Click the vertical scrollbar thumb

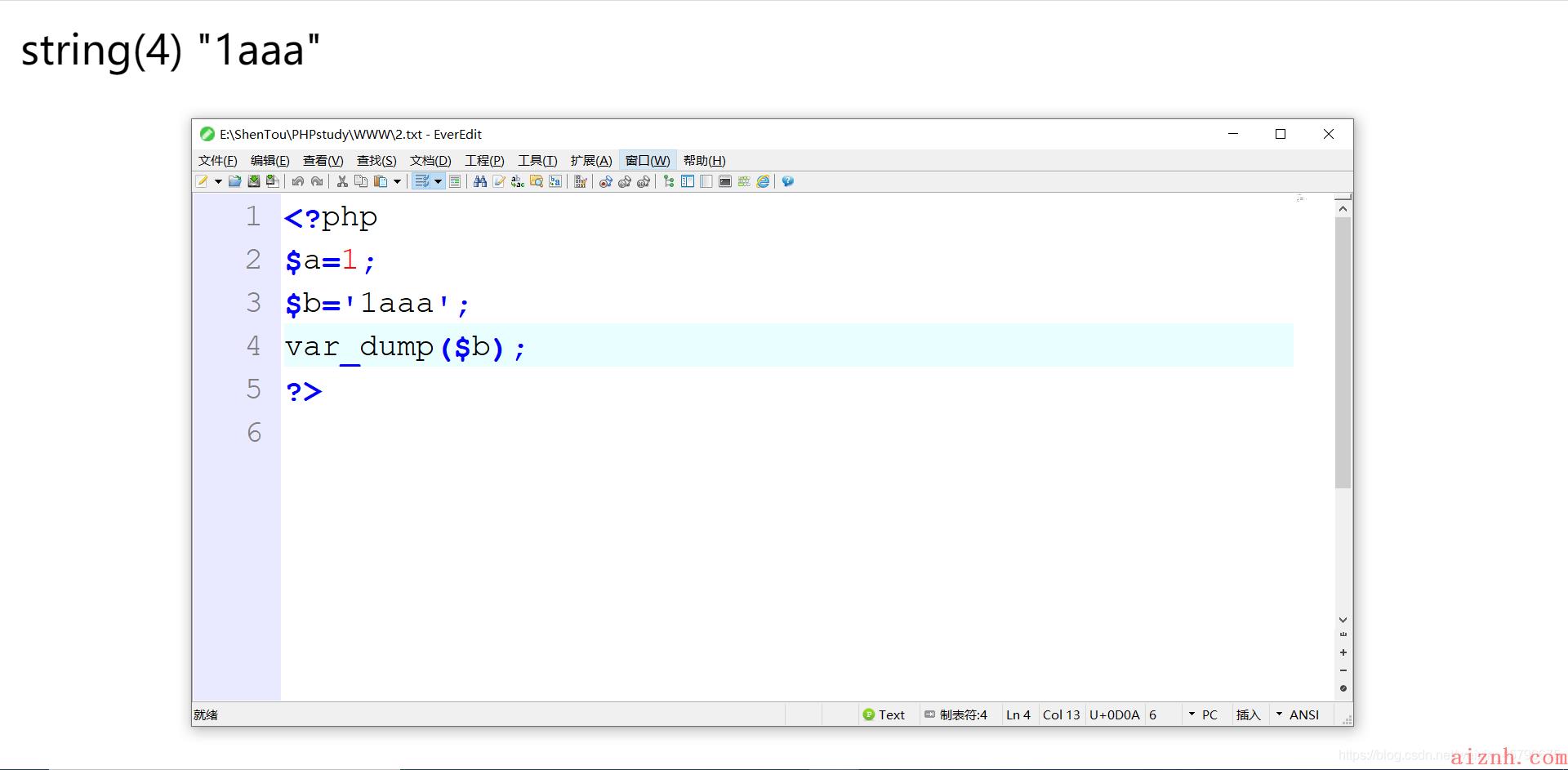[x=1343, y=353]
